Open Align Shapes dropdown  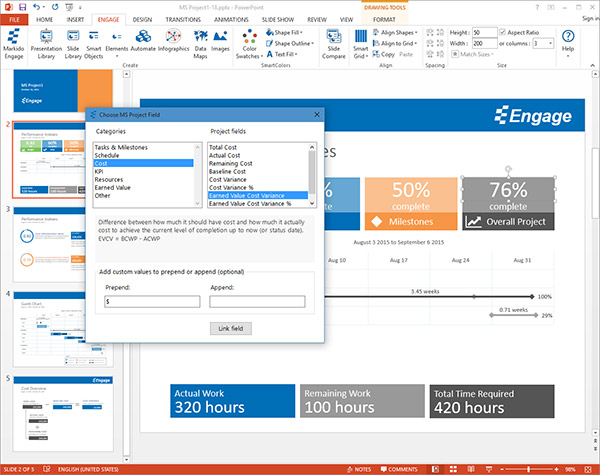(395, 33)
